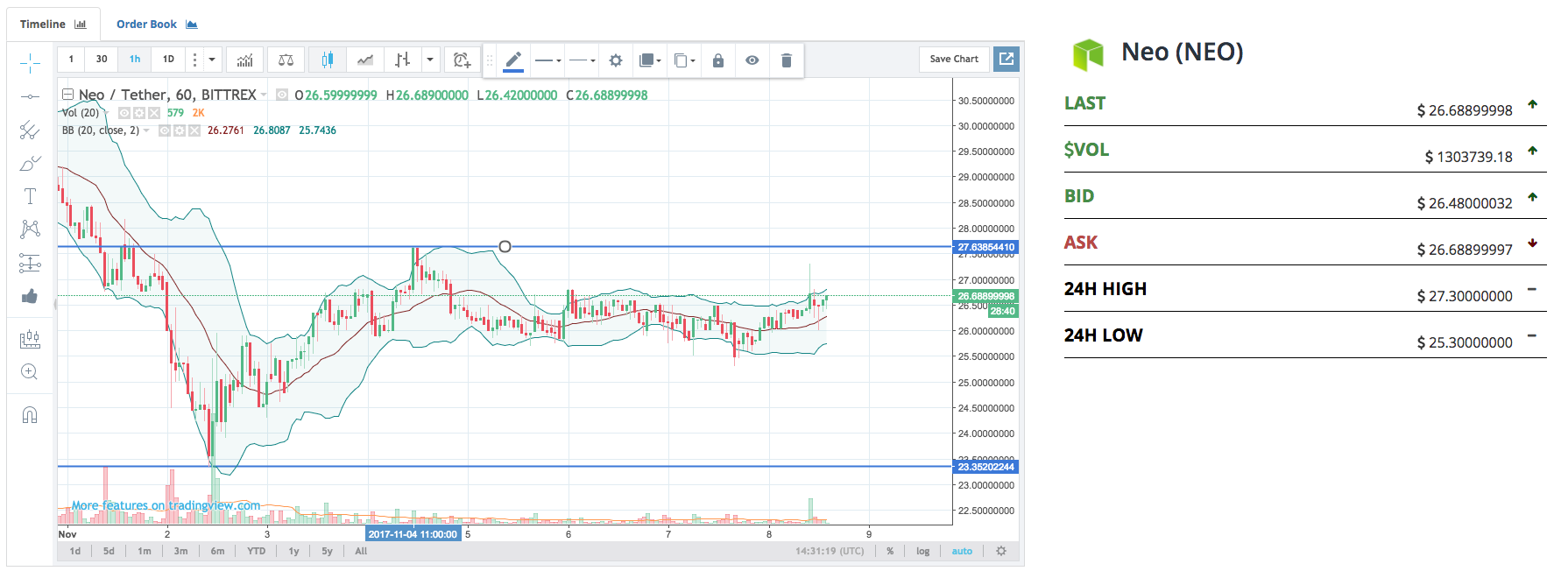
Task: Open Vol (20) indicator settings
Action: (139, 113)
